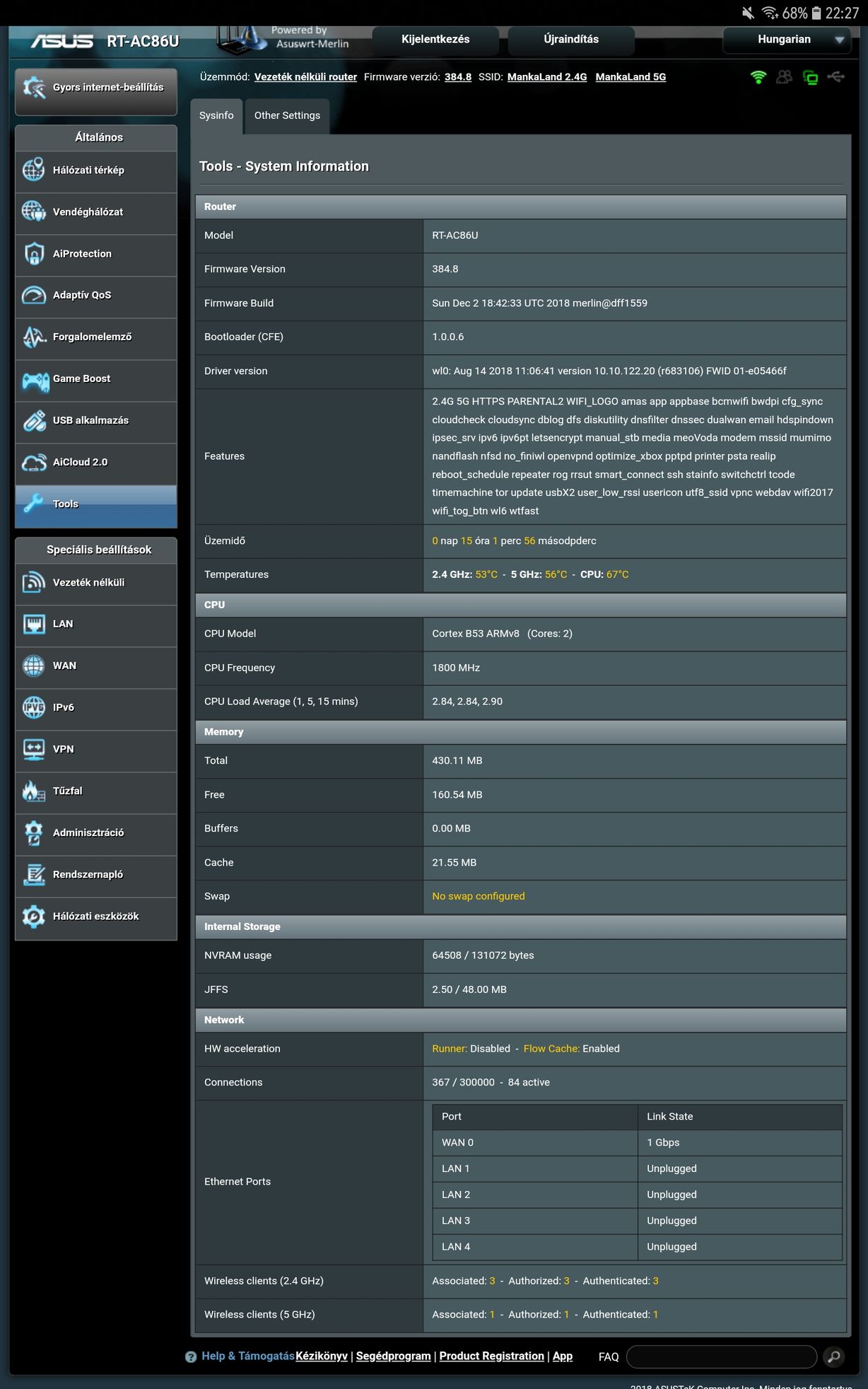Click the Adaptív QoS gauge icon
Viewport: 868px width, 1389px height.
[x=34, y=295]
